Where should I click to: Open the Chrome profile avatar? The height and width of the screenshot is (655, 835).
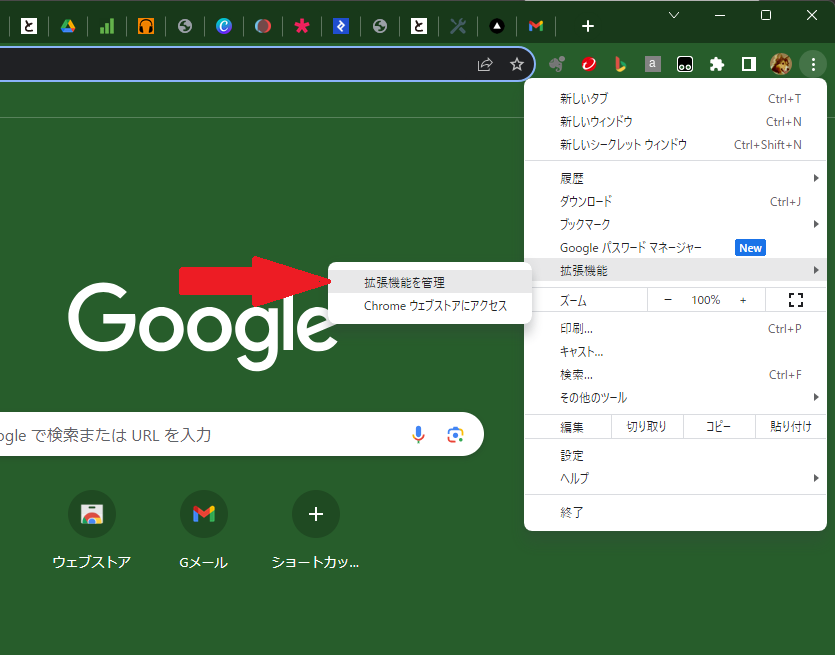point(779,63)
